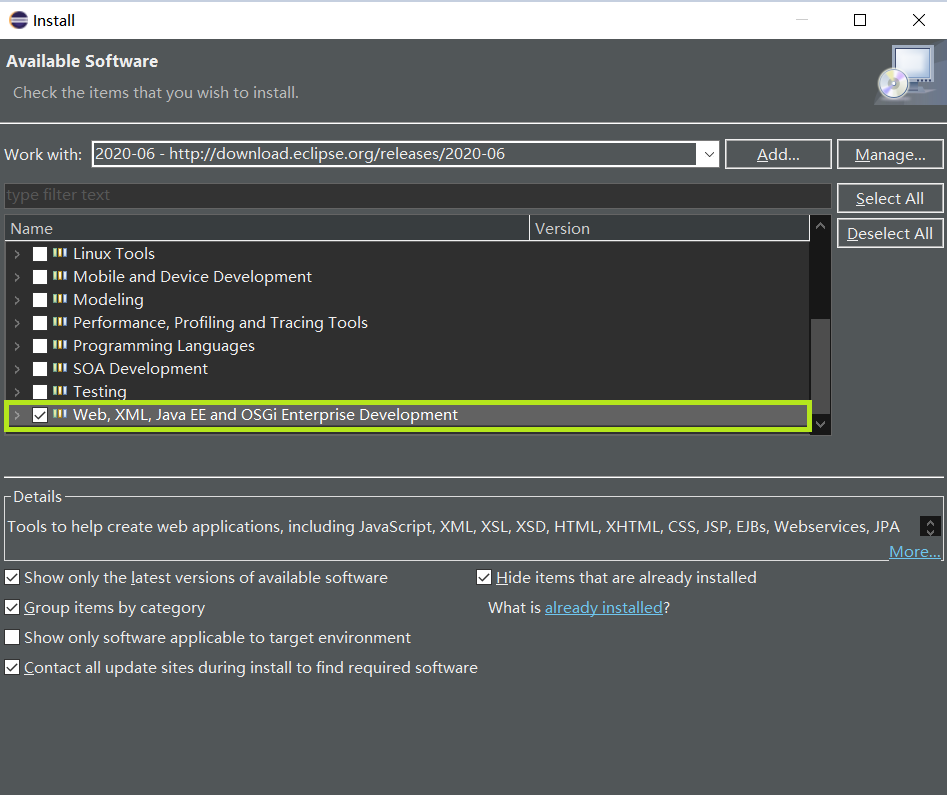Enable 'Show only software applicable to target environment'
The height and width of the screenshot is (795, 947).
[x=13, y=638]
